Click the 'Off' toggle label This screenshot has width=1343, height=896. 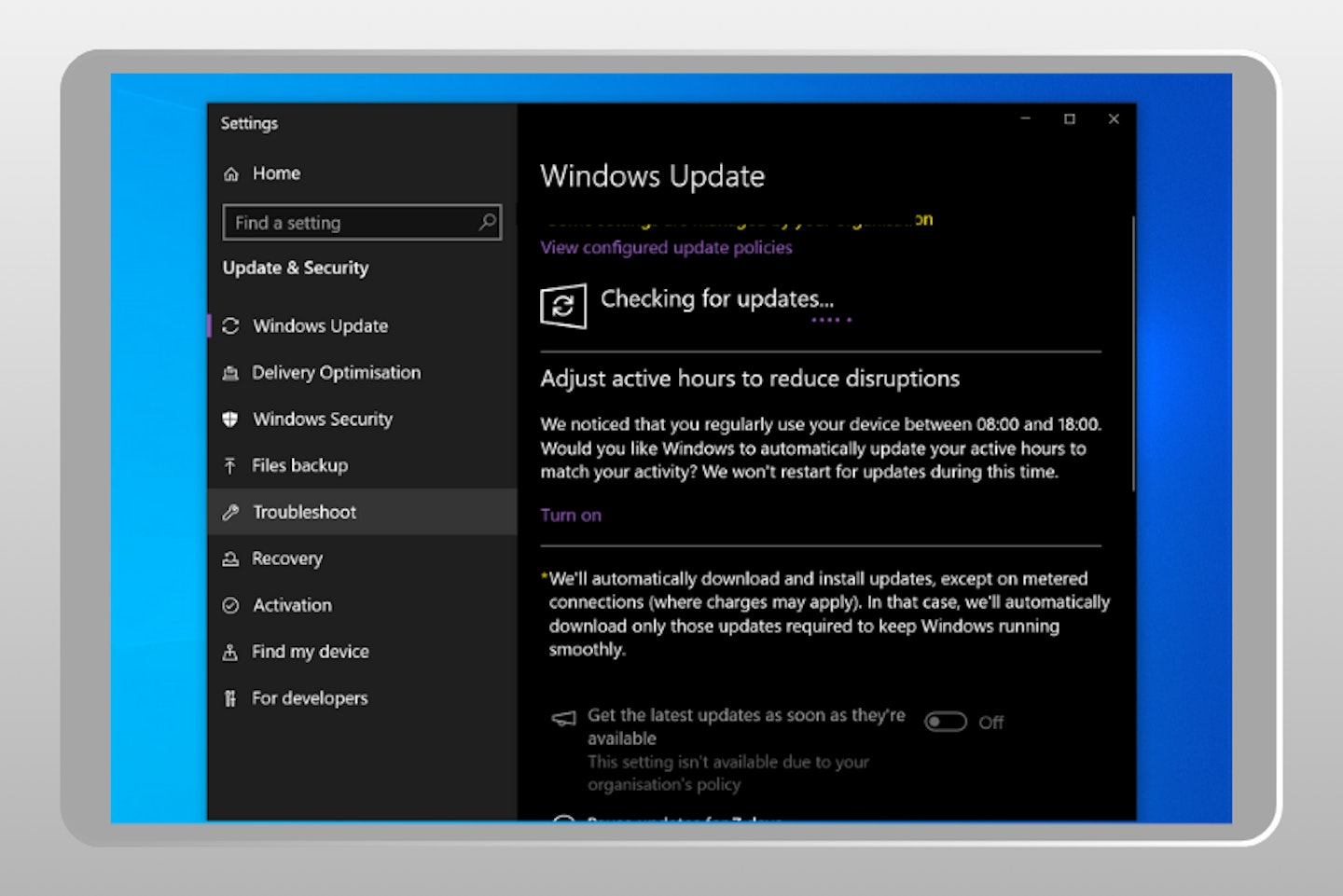[990, 722]
